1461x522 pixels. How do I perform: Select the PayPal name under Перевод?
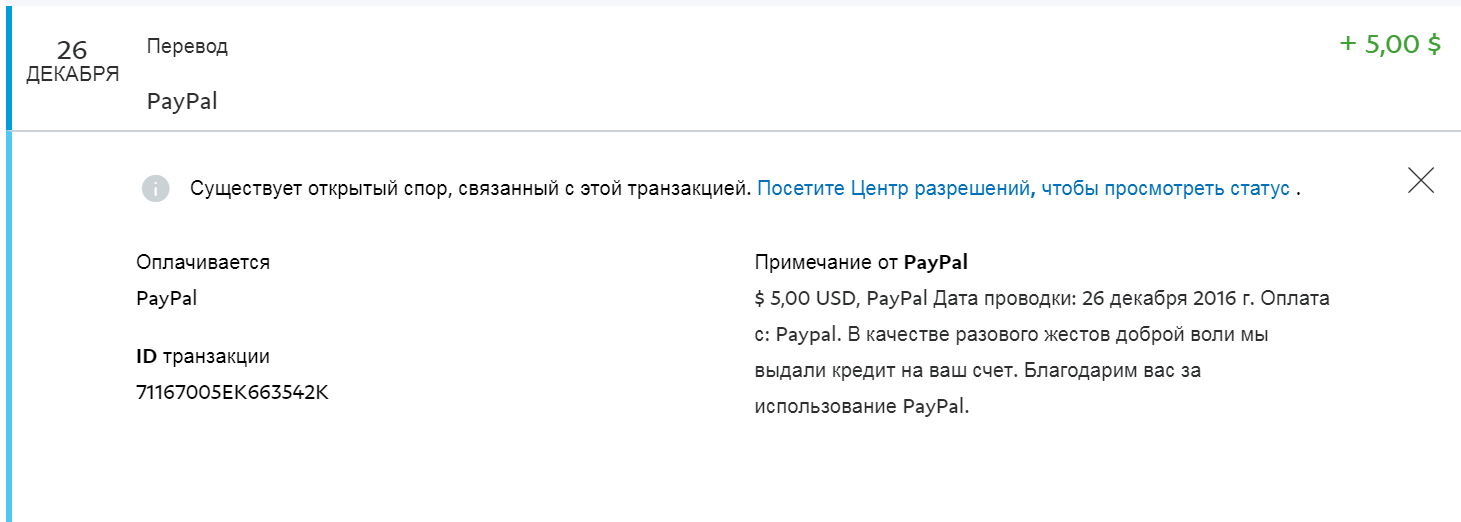pos(182,101)
